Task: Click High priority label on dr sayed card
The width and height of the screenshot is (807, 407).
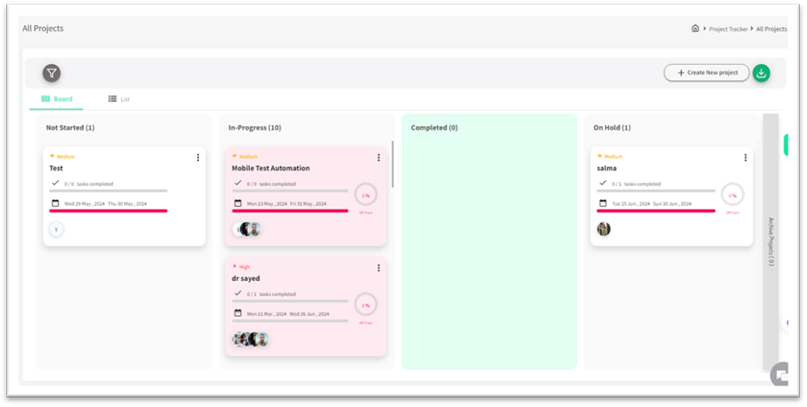Action: 241,267
